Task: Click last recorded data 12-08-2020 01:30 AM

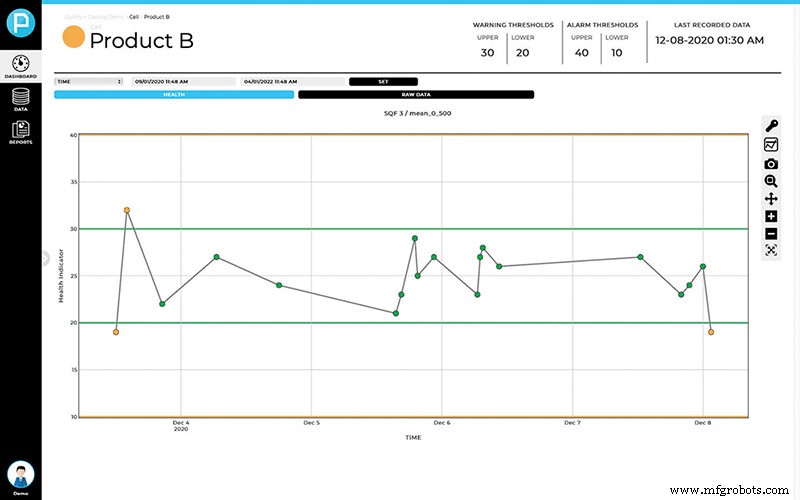Action: [710, 40]
